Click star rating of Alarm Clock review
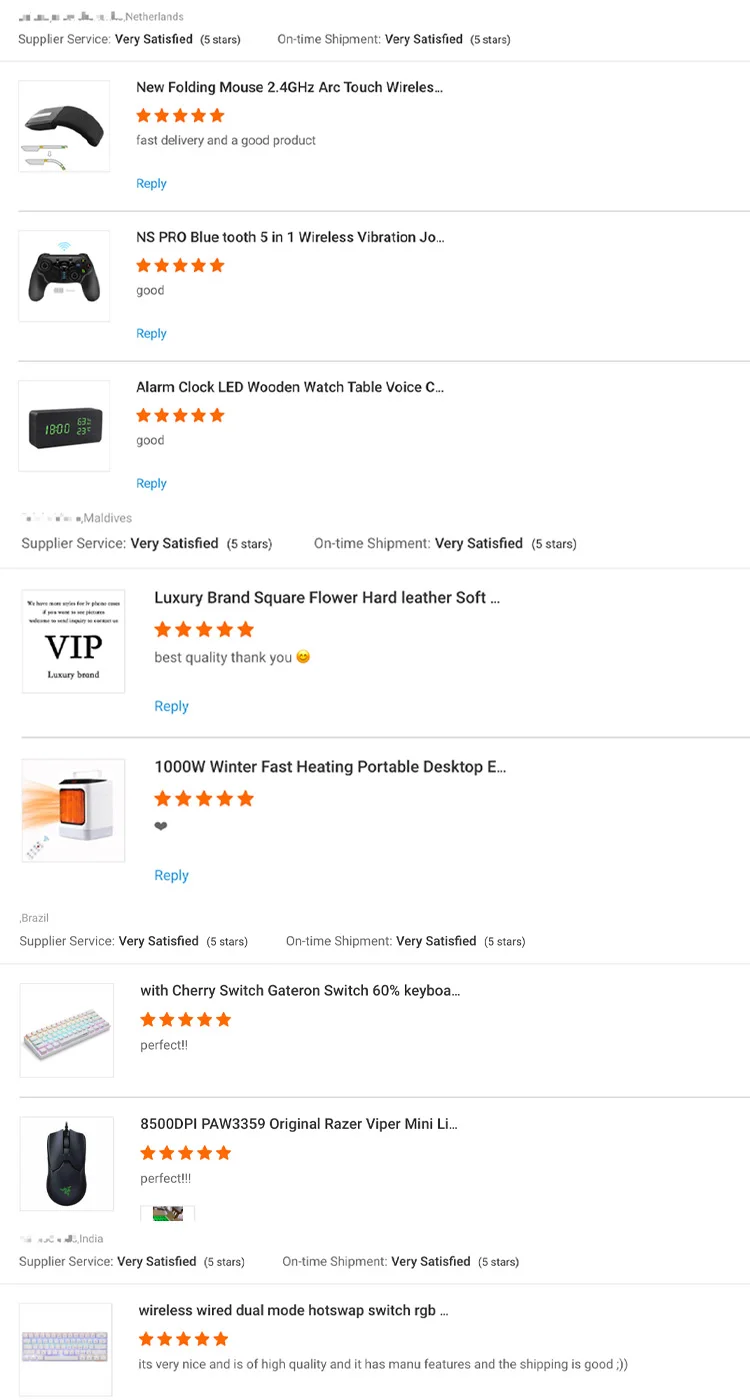 [180, 415]
